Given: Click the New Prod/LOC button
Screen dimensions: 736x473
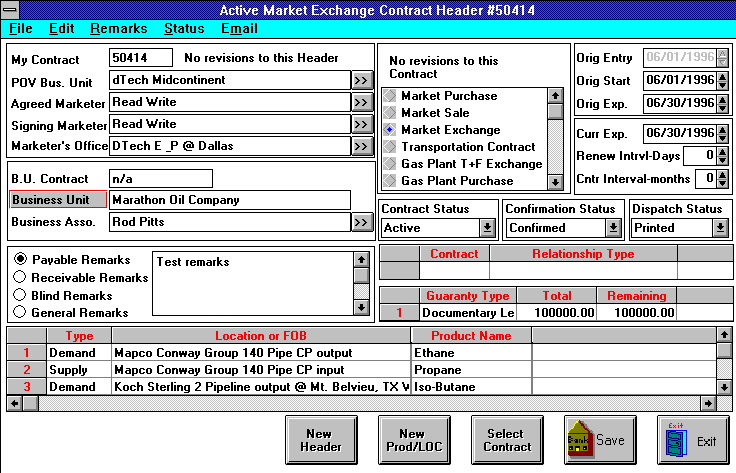Looking at the screenshot, I should (x=414, y=440).
